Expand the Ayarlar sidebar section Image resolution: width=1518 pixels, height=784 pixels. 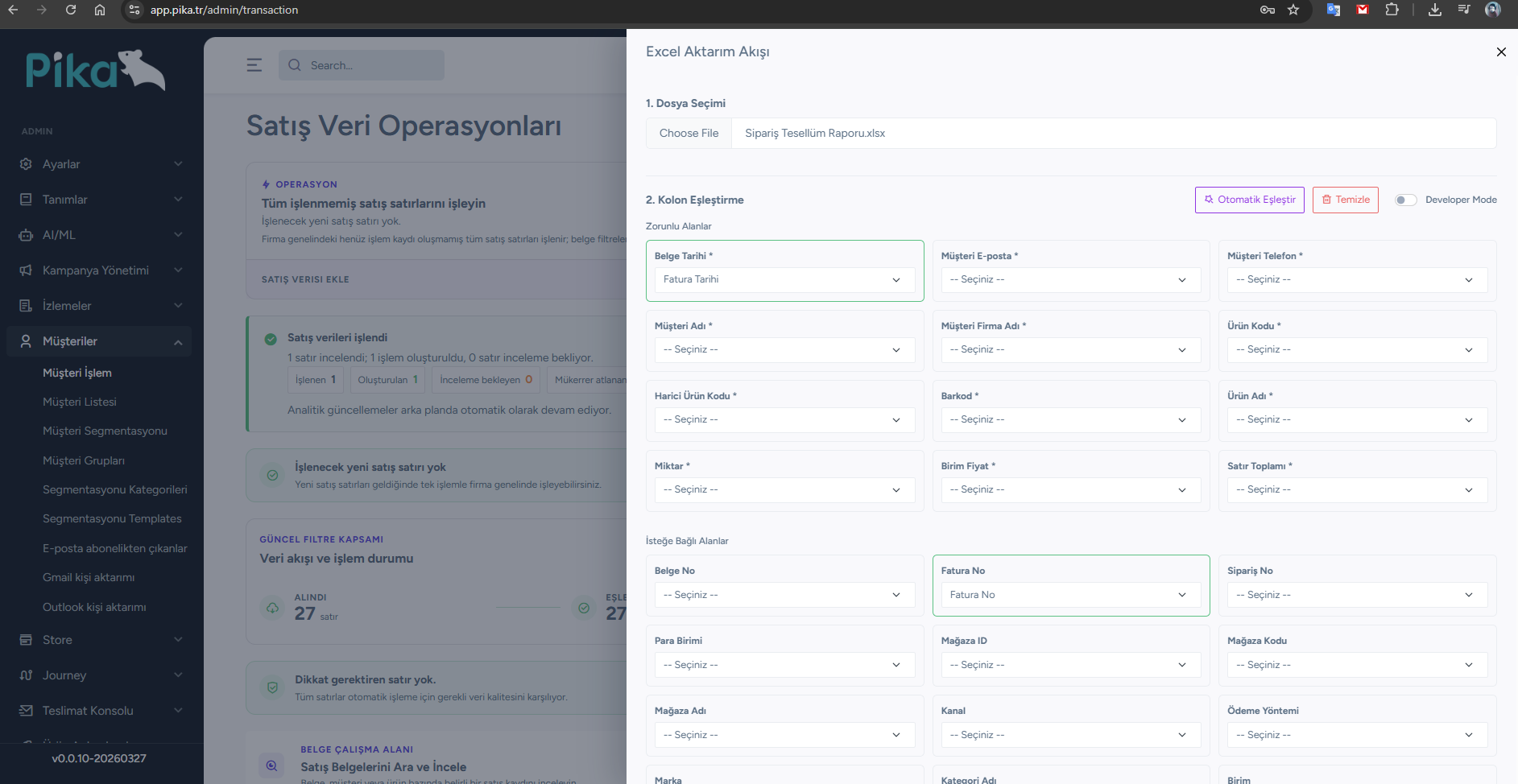(178, 164)
